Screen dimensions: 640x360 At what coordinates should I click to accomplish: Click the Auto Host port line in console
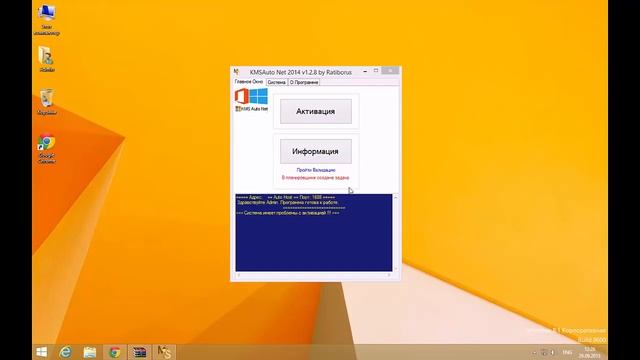click(286, 197)
